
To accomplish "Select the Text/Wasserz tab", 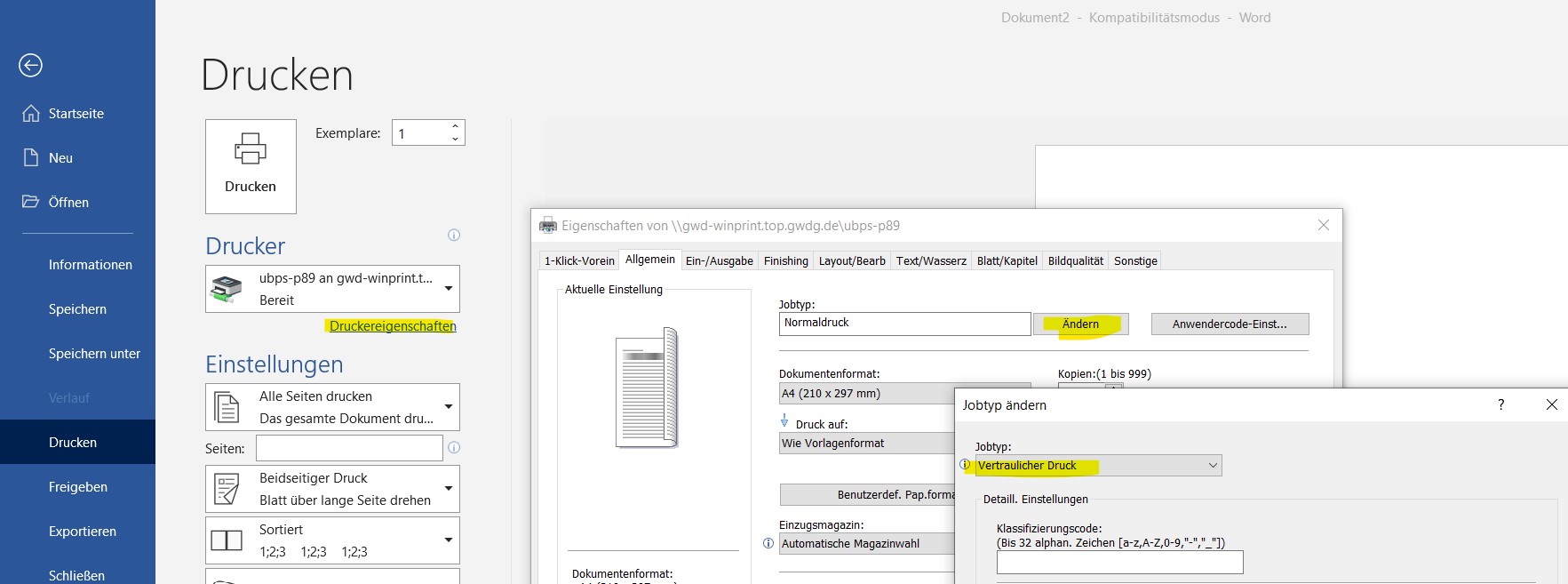I will tap(931, 260).
